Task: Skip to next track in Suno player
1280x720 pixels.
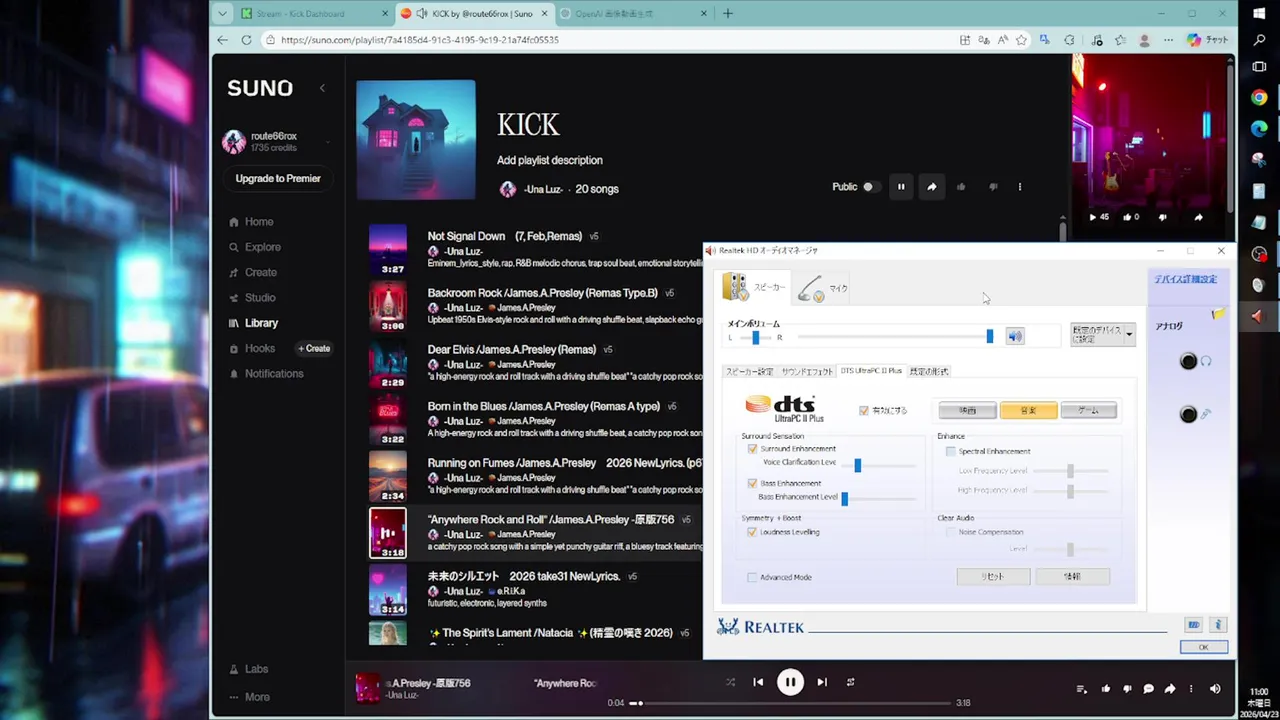Action: tap(822, 682)
